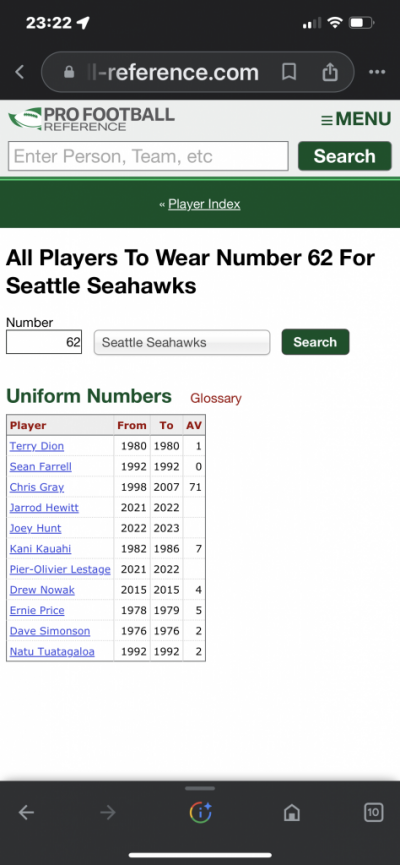Sort the table by the From column
This screenshot has height=865, width=400.
tap(132, 425)
